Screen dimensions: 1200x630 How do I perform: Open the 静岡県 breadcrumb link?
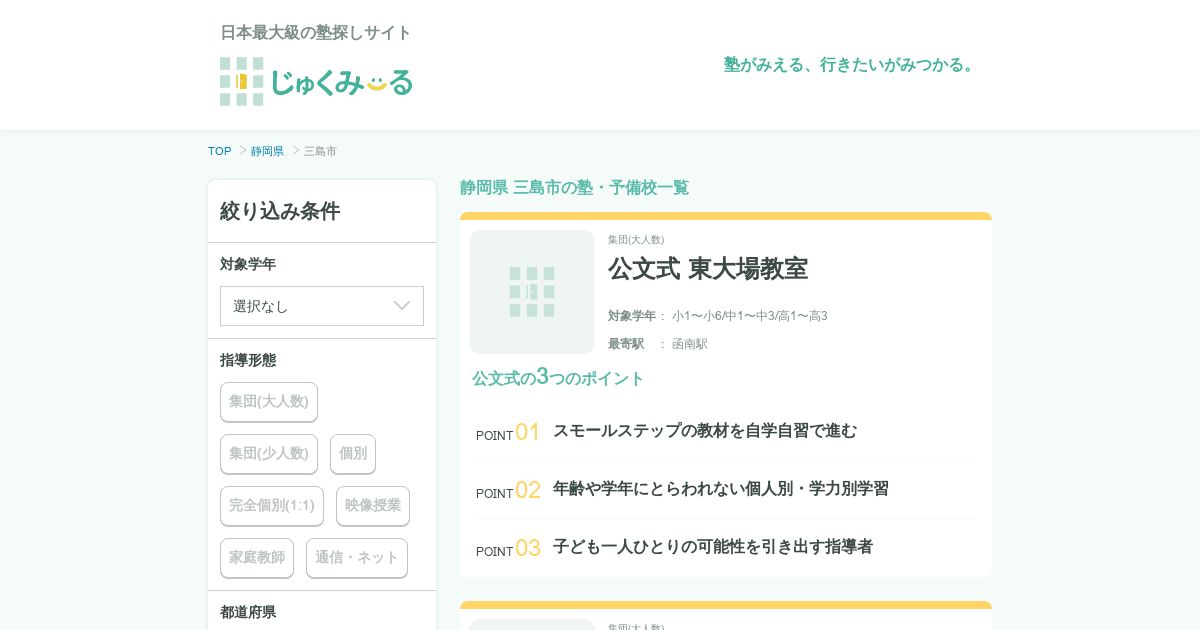tap(267, 151)
